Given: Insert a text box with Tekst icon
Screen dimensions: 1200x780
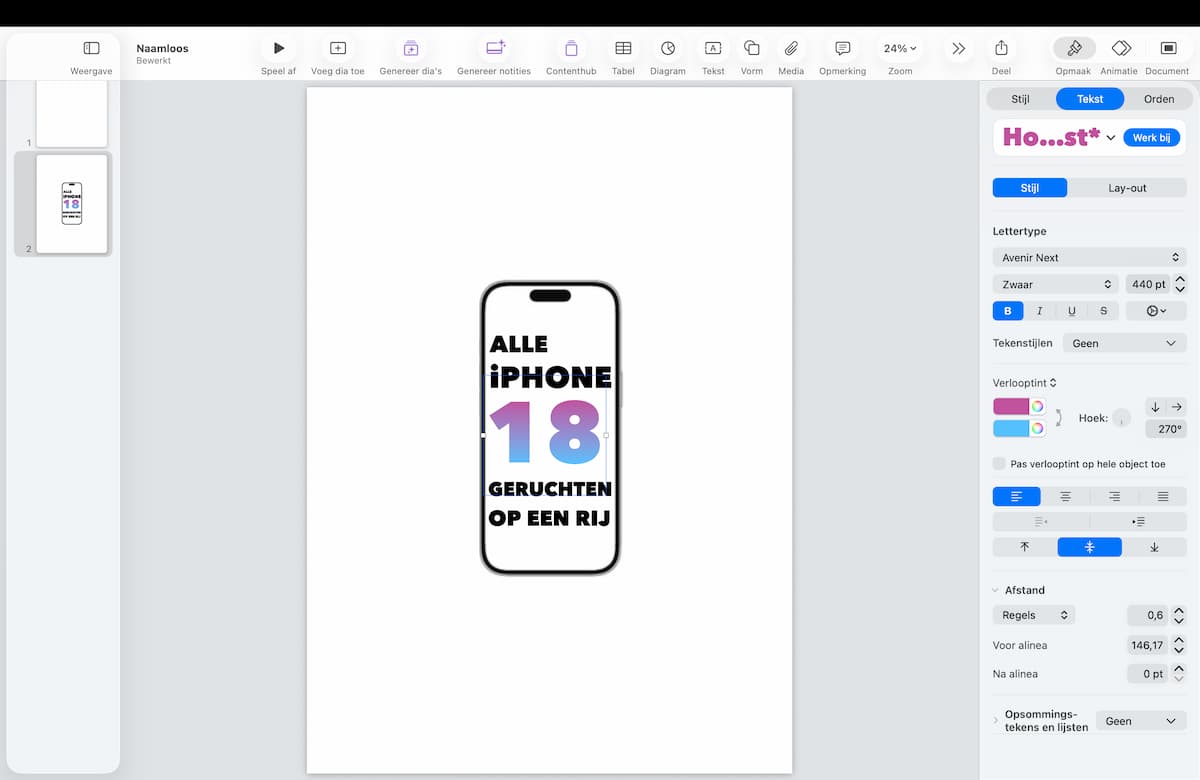Looking at the screenshot, I should (x=713, y=48).
